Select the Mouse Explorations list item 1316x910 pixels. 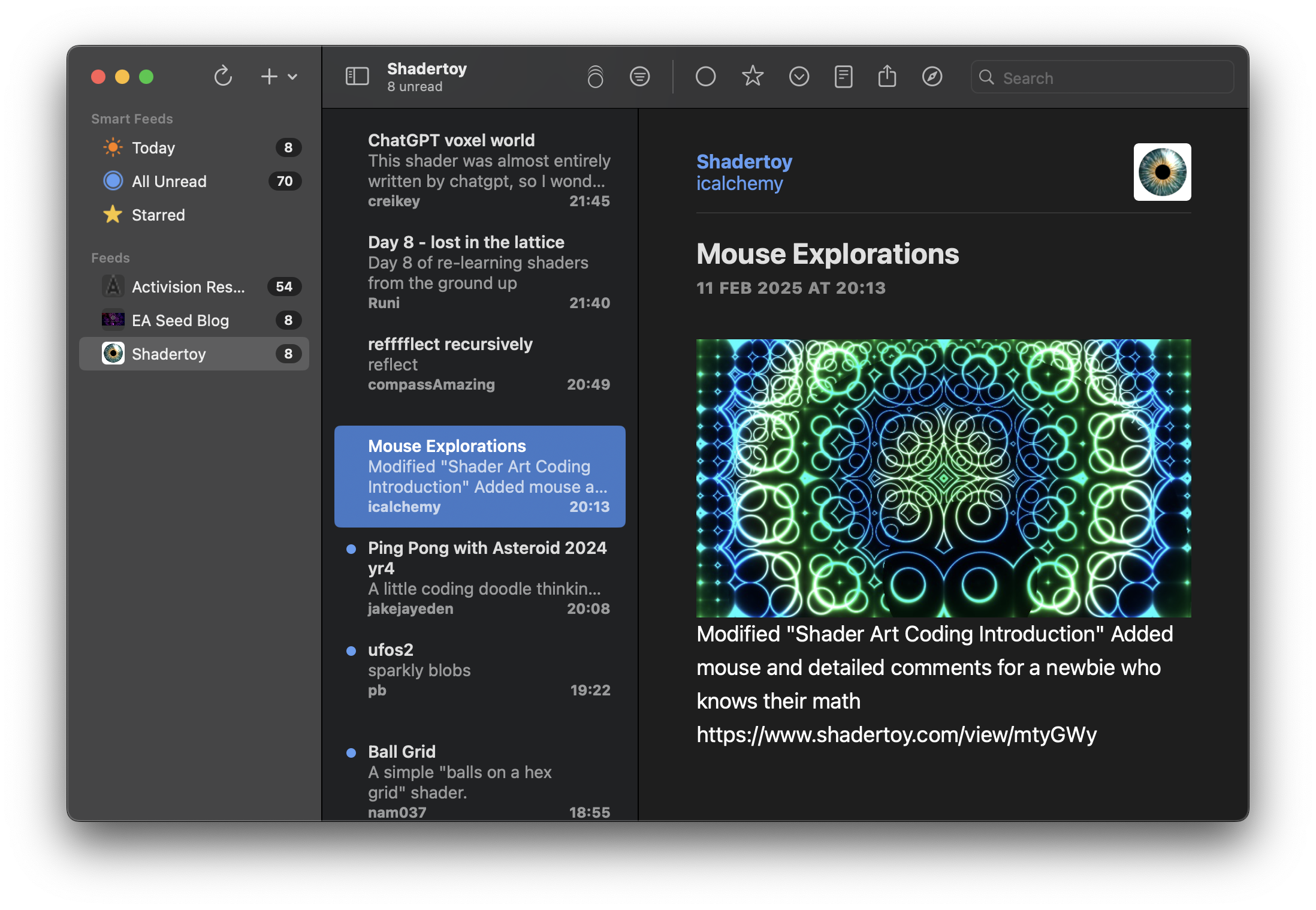click(480, 477)
